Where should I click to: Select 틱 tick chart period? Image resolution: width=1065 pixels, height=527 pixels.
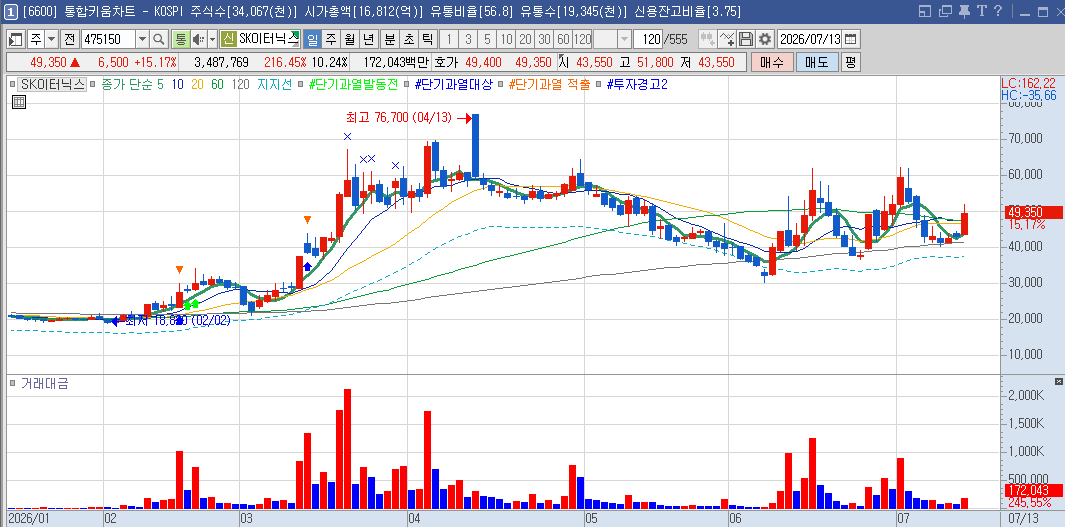(x=427, y=39)
